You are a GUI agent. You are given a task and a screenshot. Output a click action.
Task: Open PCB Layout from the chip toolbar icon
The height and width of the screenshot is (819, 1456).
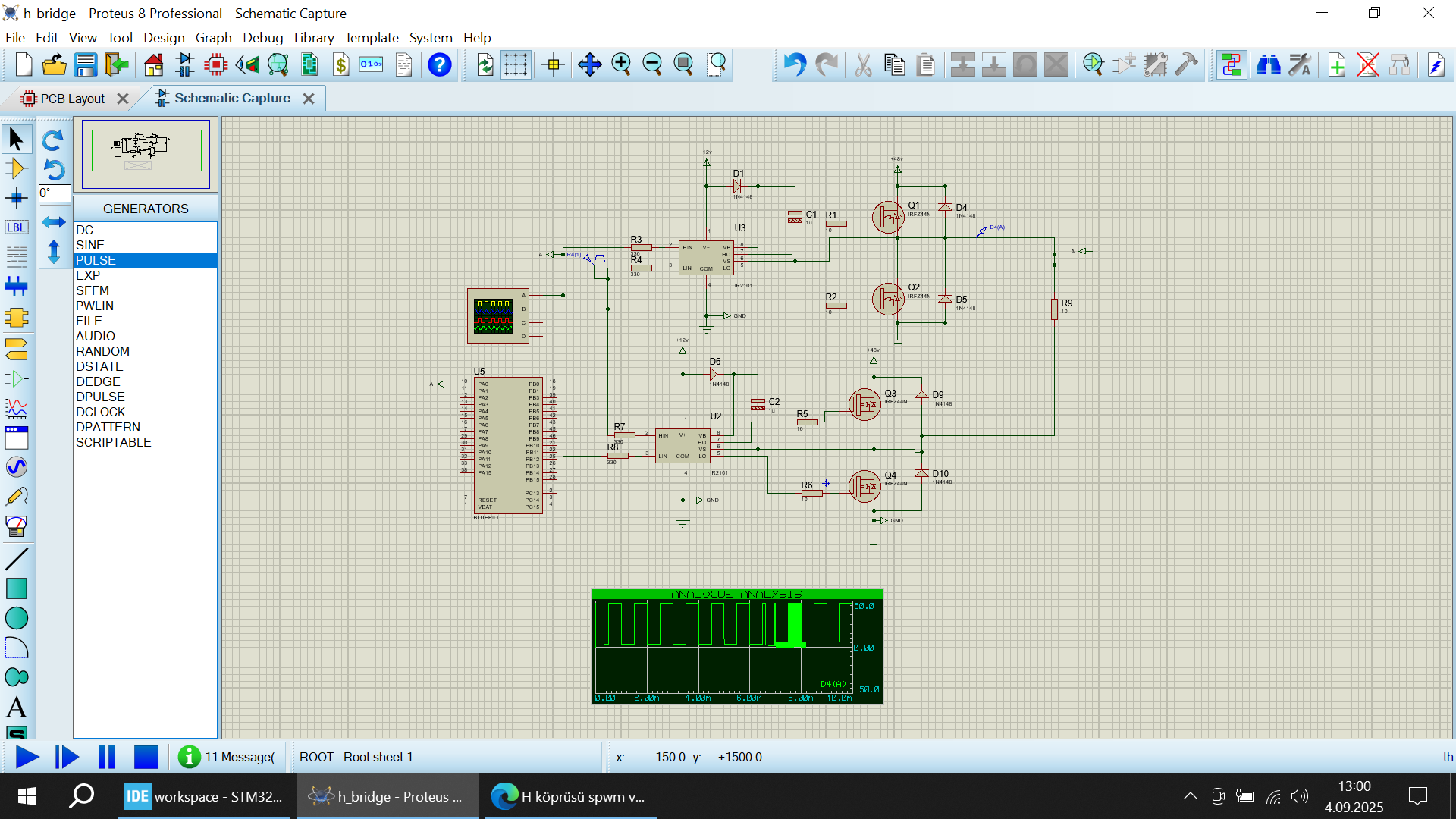tap(216, 65)
